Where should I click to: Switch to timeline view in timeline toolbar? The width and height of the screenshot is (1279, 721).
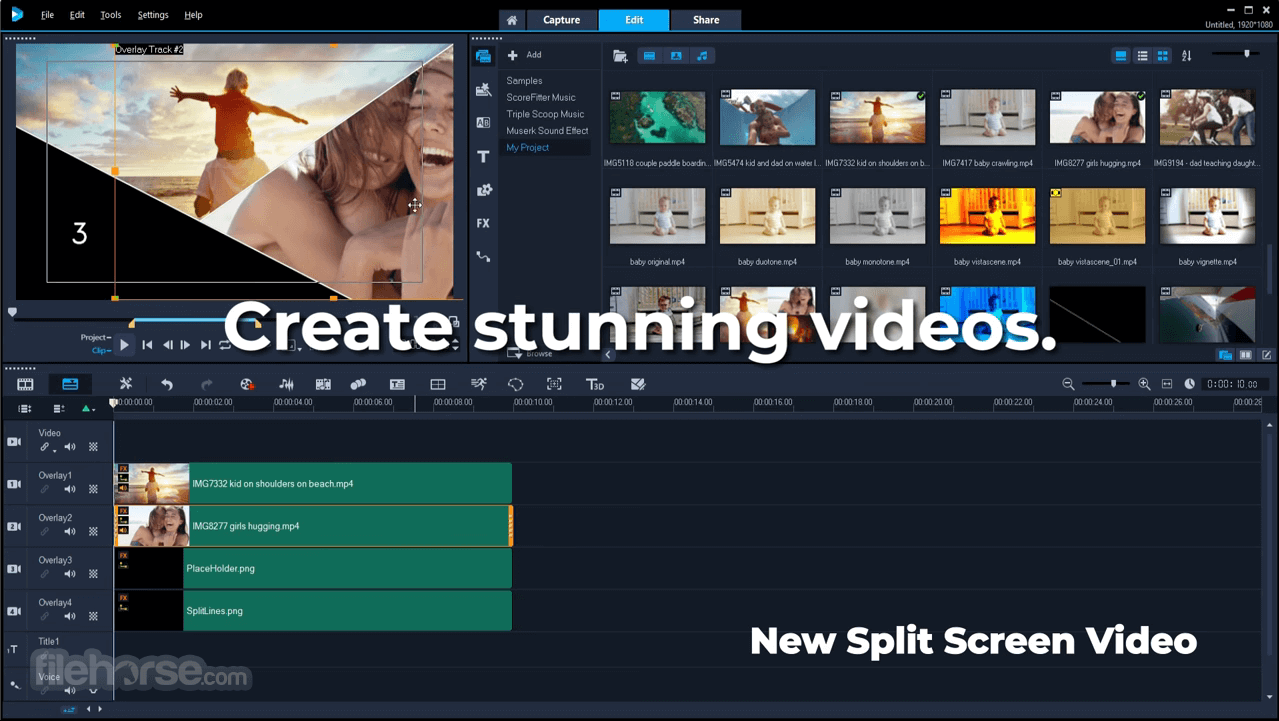[x=70, y=384]
